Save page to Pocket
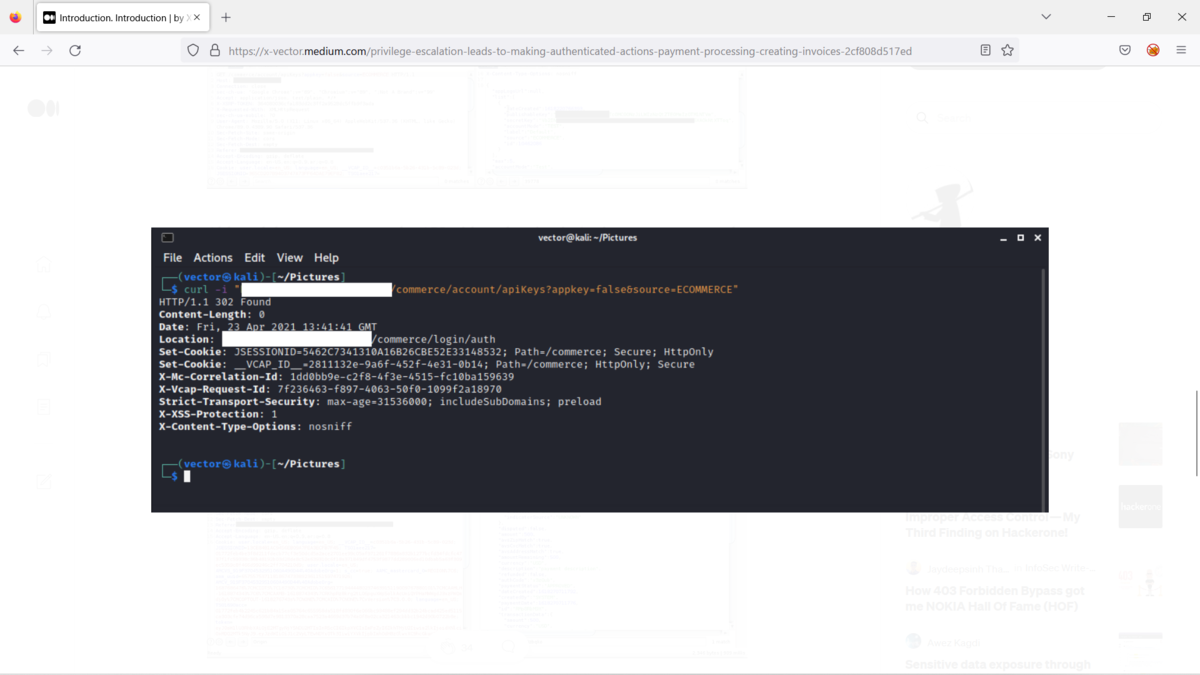 point(1125,50)
